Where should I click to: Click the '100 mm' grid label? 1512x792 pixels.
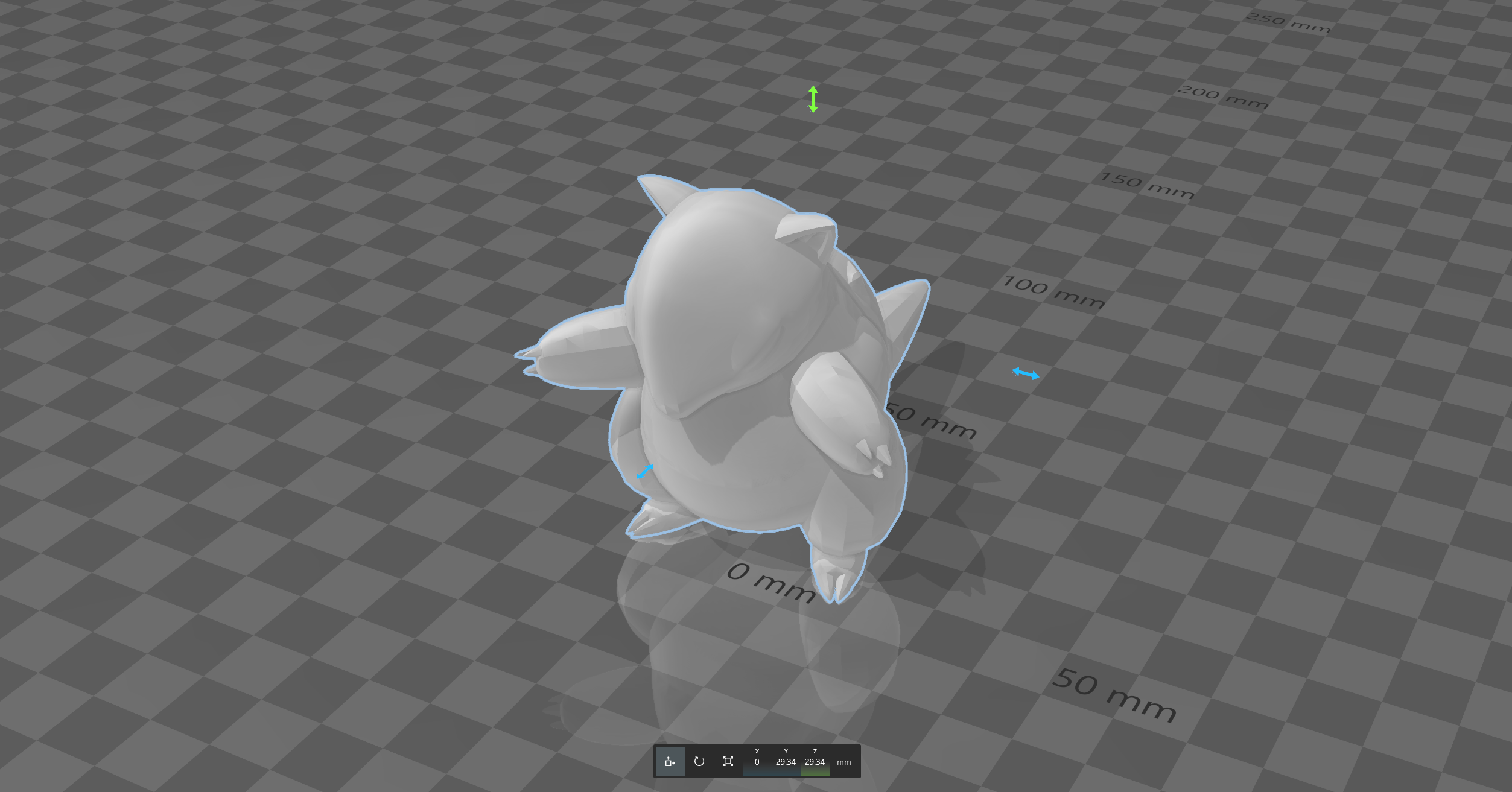coord(1054,293)
